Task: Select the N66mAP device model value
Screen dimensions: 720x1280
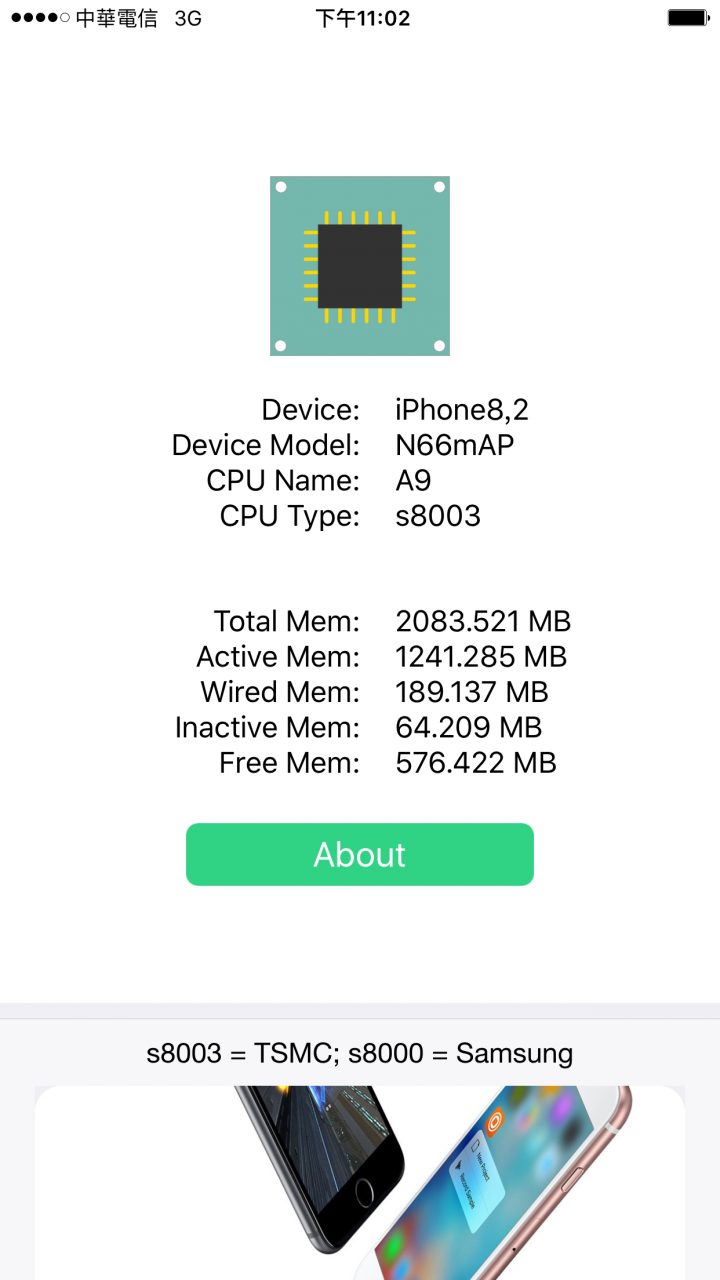Action: click(455, 445)
